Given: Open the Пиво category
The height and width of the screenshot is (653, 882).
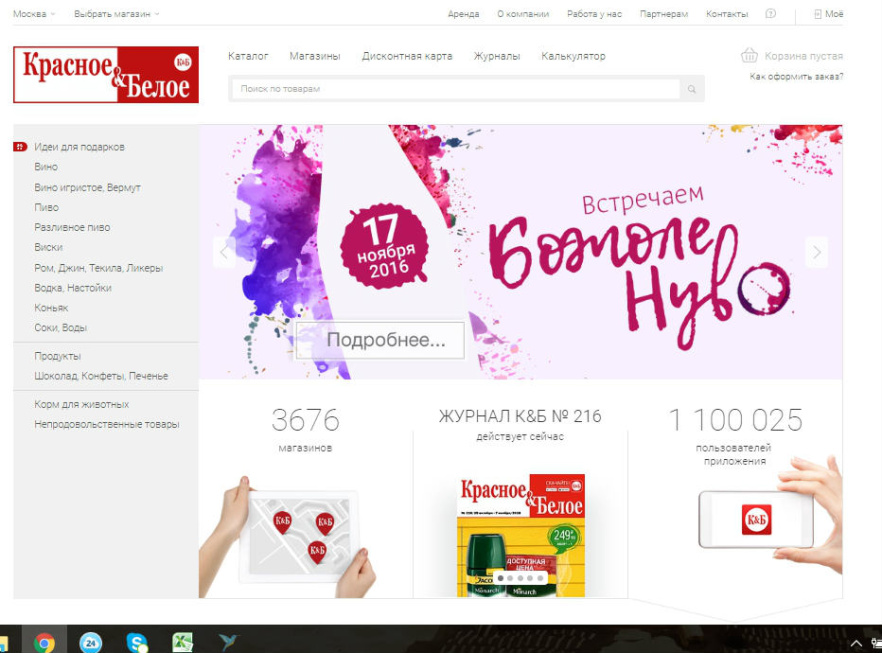Looking at the screenshot, I should 47,207.
